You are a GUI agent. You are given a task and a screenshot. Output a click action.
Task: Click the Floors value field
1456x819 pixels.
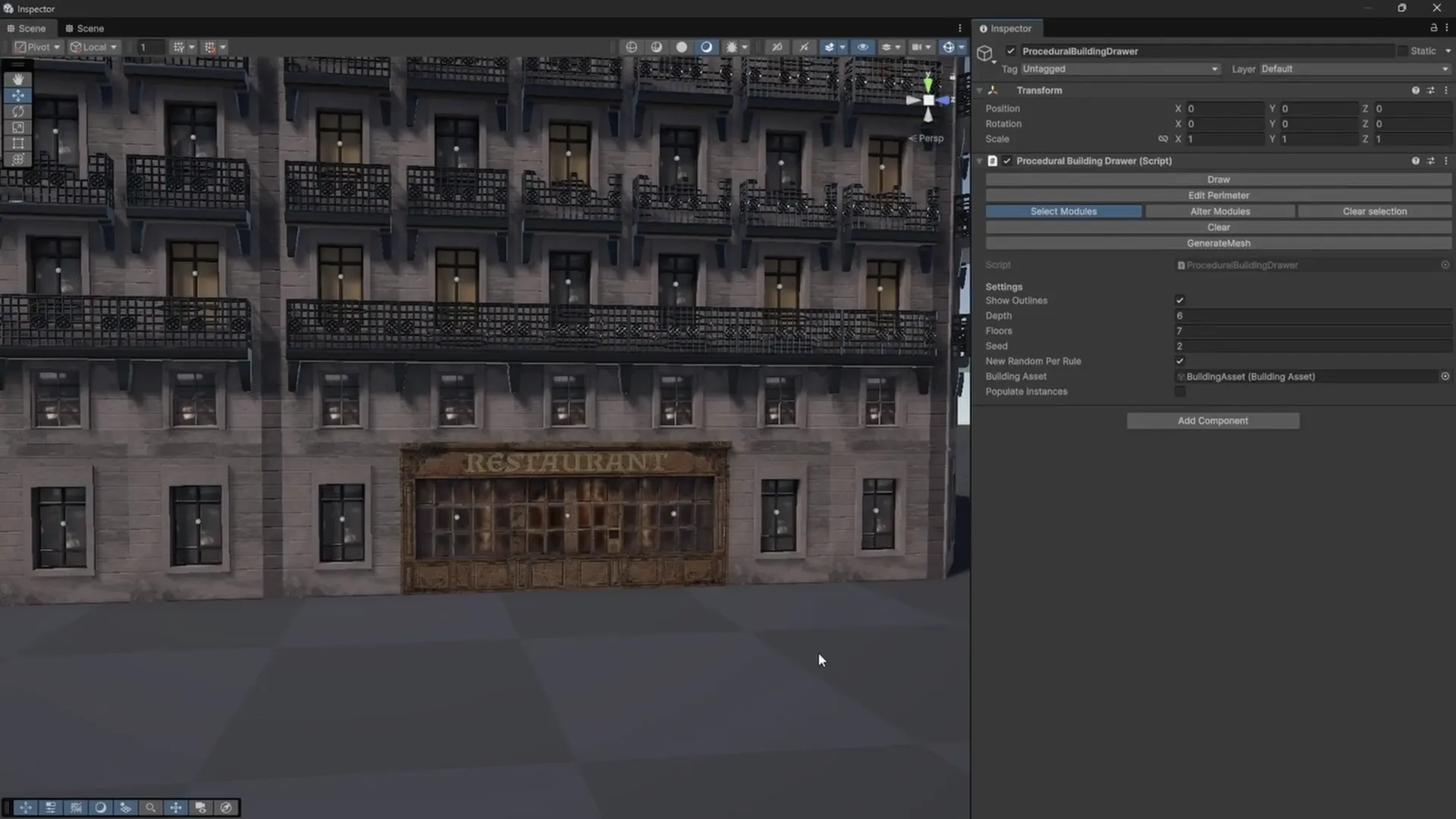(x=1312, y=331)
